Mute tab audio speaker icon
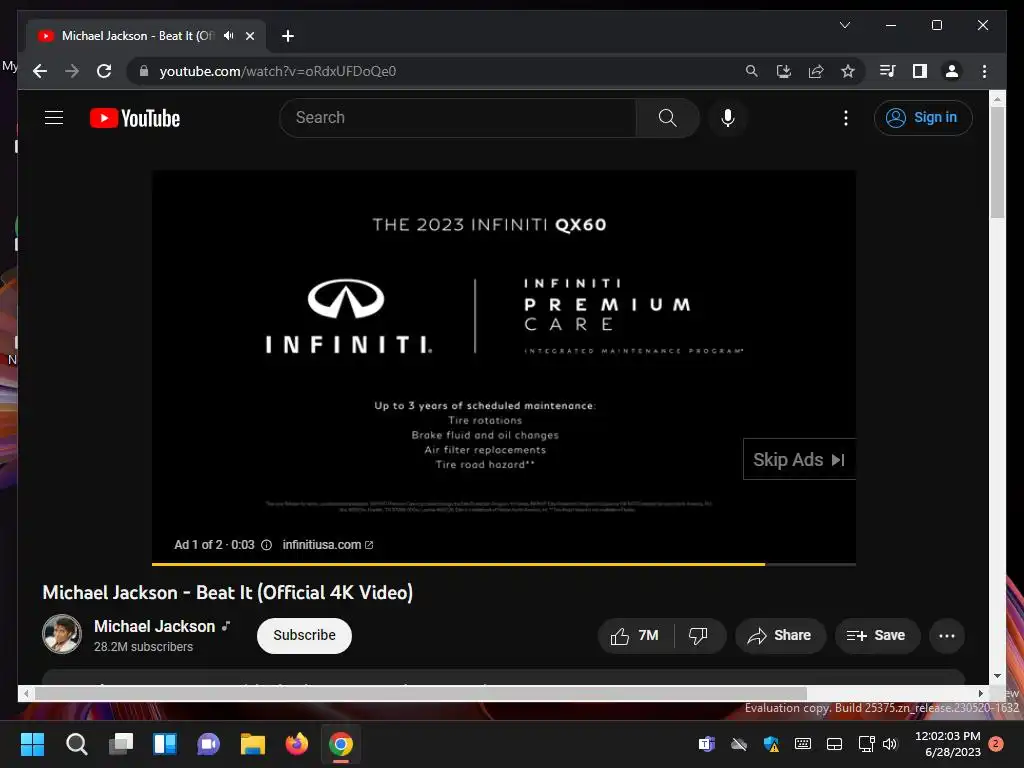The image size is (1024, 768). click(228, 35)
